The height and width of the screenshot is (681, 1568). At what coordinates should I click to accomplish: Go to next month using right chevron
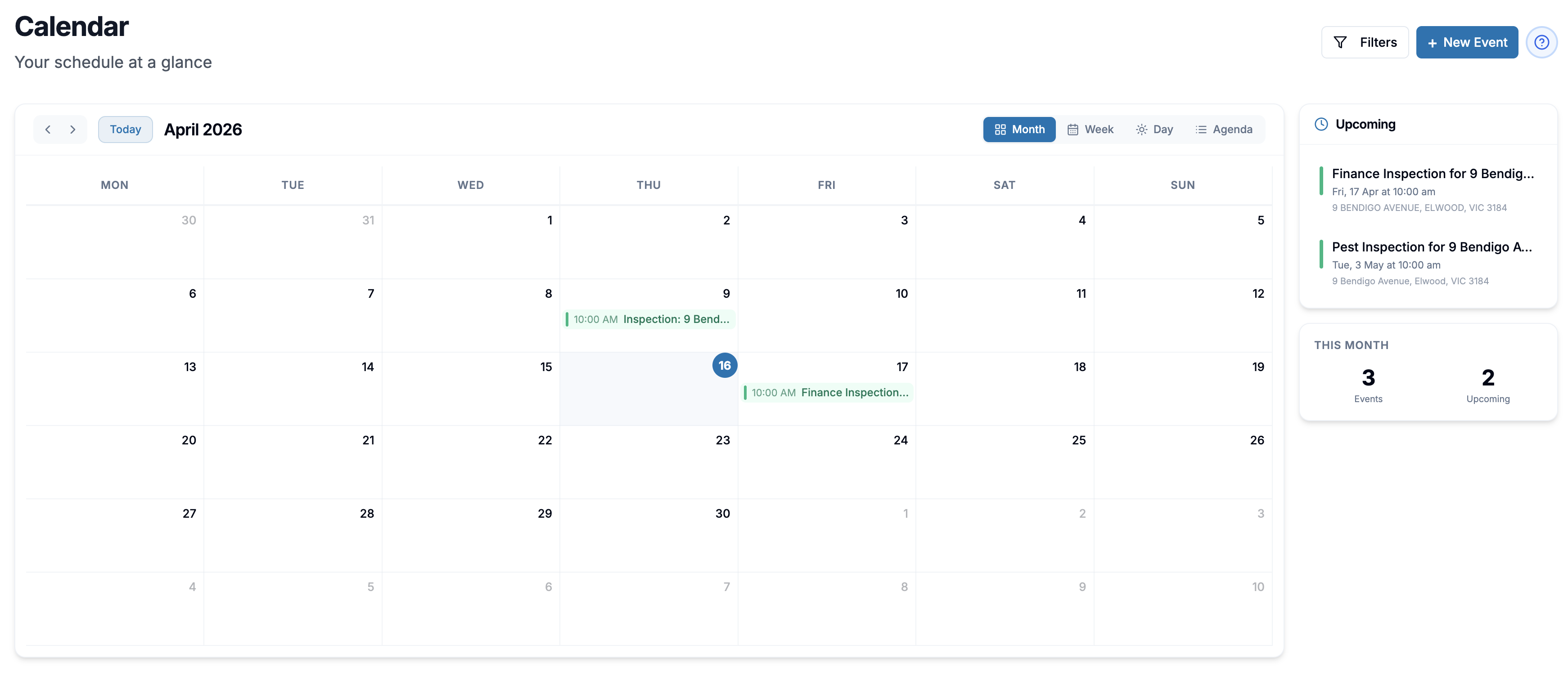[72, 130]
